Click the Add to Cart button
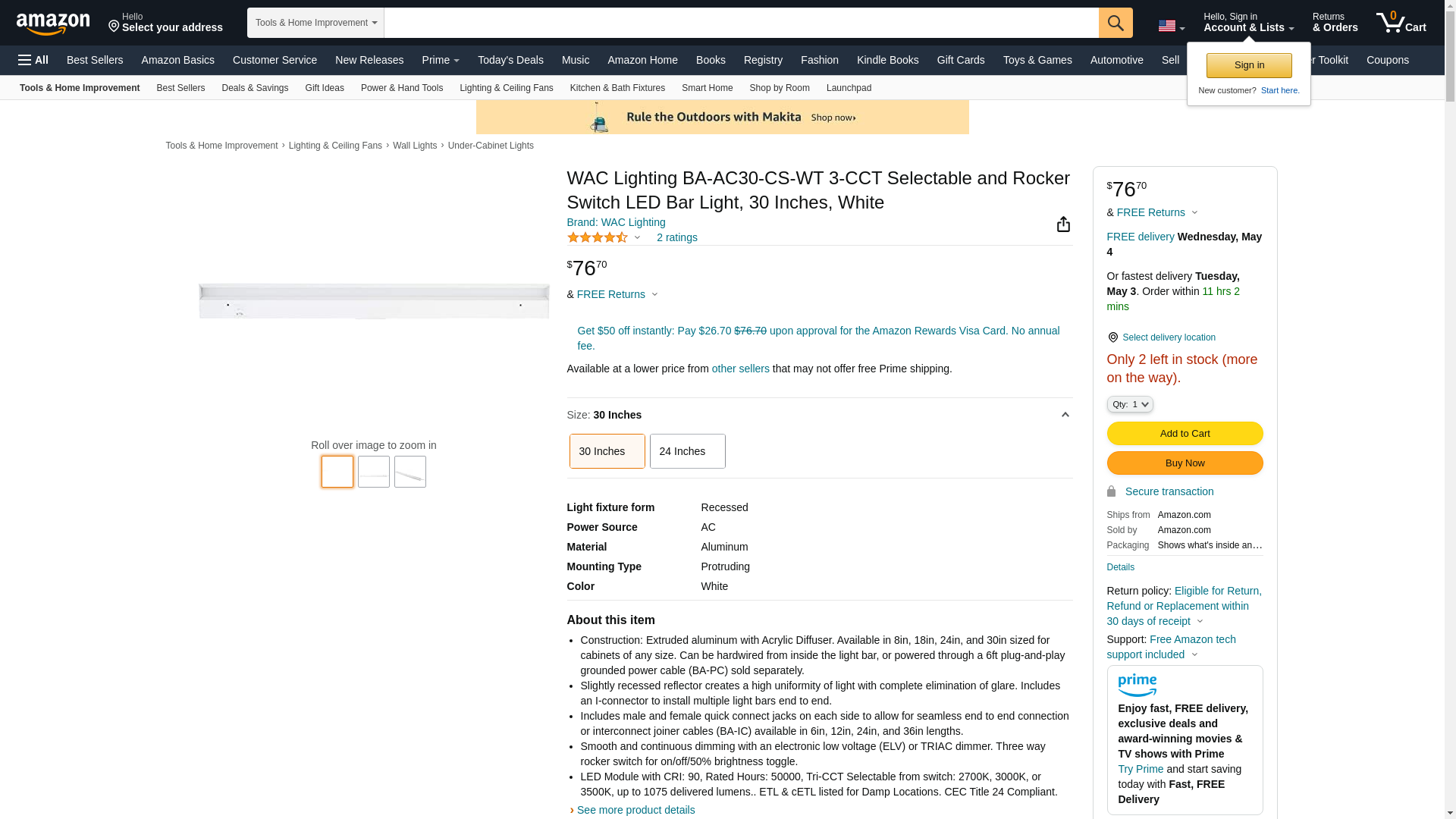The image size is (1456, 819). point(1184,434)
